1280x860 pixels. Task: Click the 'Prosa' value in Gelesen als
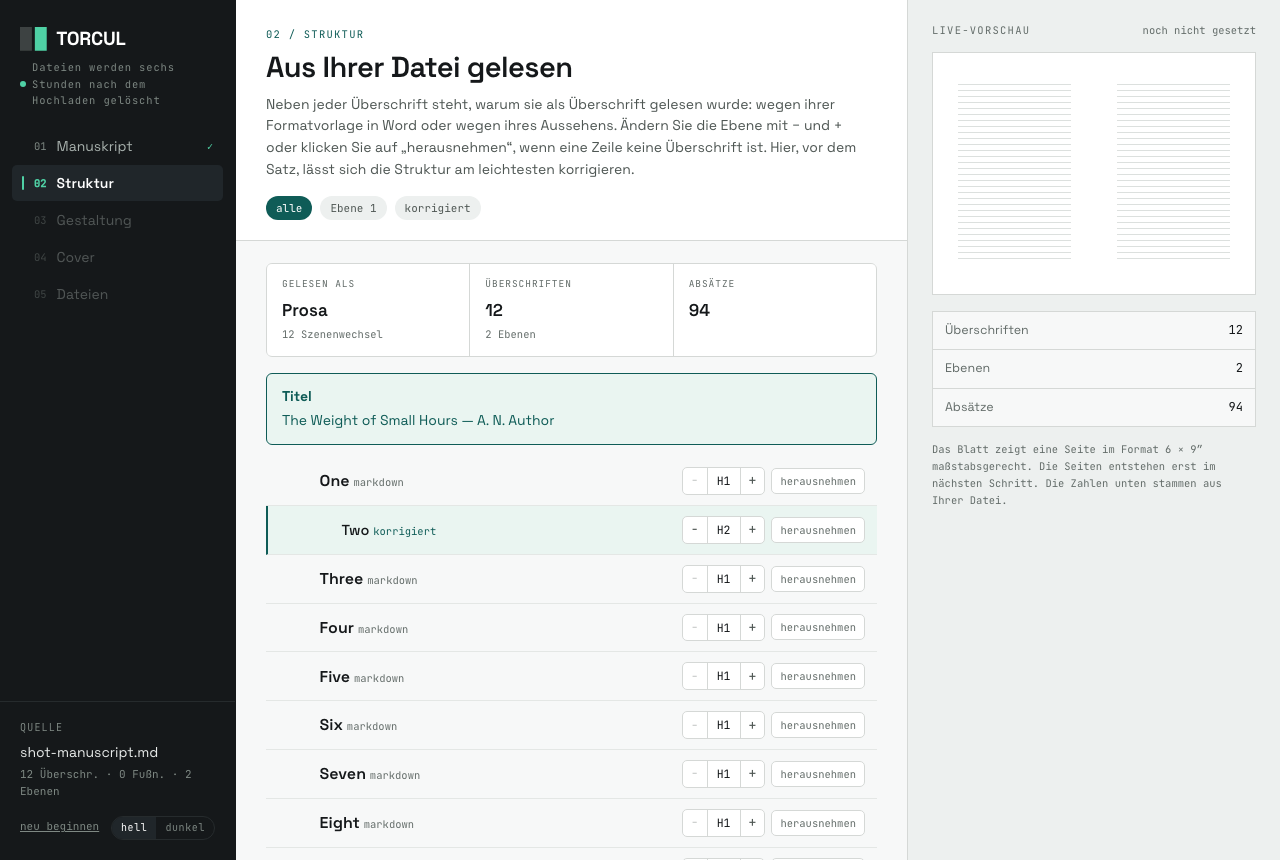305,310
